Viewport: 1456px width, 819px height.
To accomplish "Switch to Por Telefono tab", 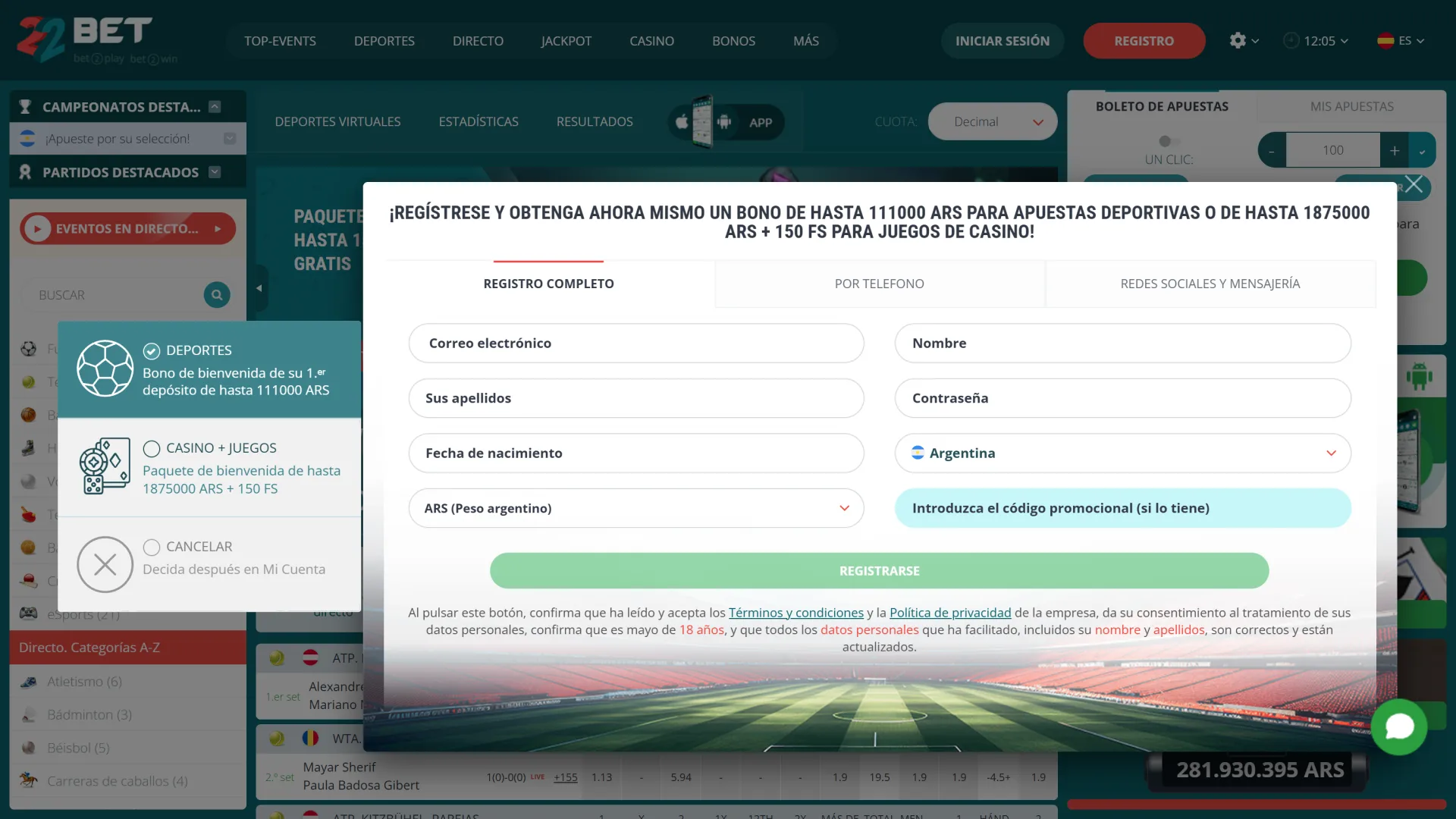I will (880, 284).
